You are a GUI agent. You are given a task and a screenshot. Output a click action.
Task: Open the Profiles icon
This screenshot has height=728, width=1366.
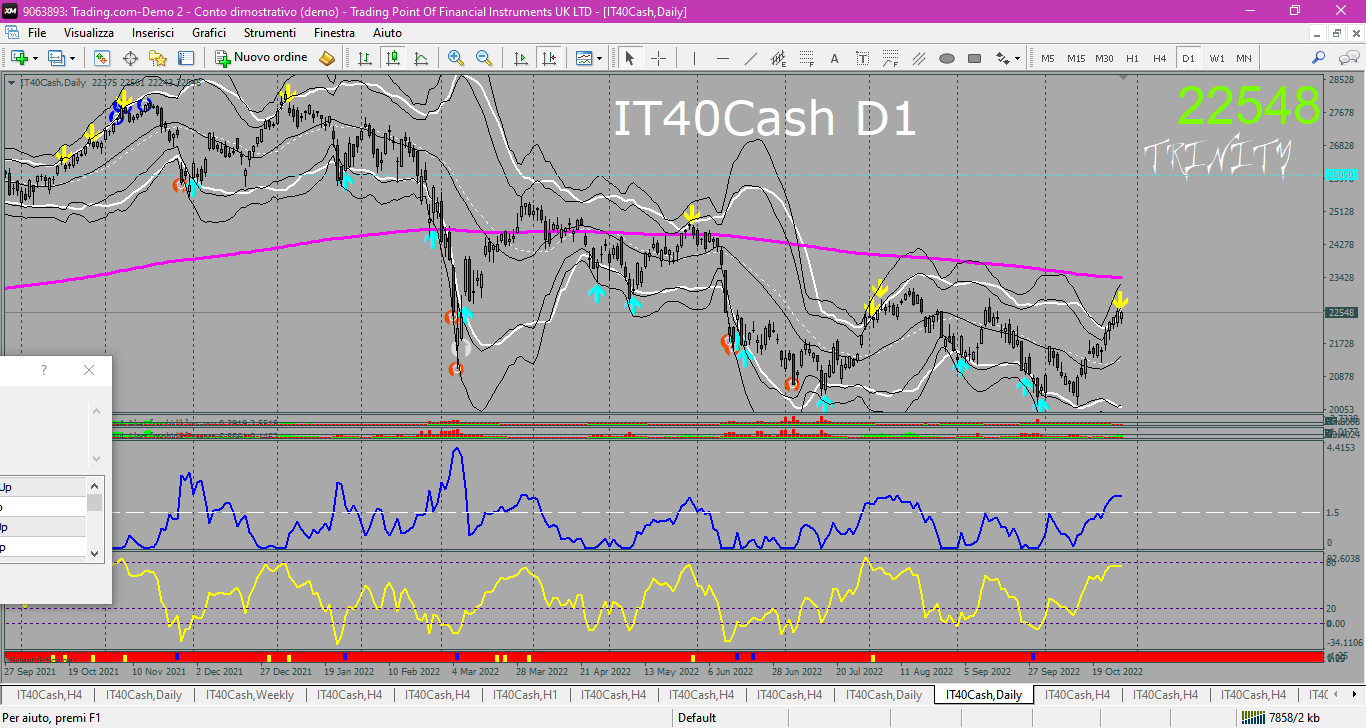coord(56,58)
